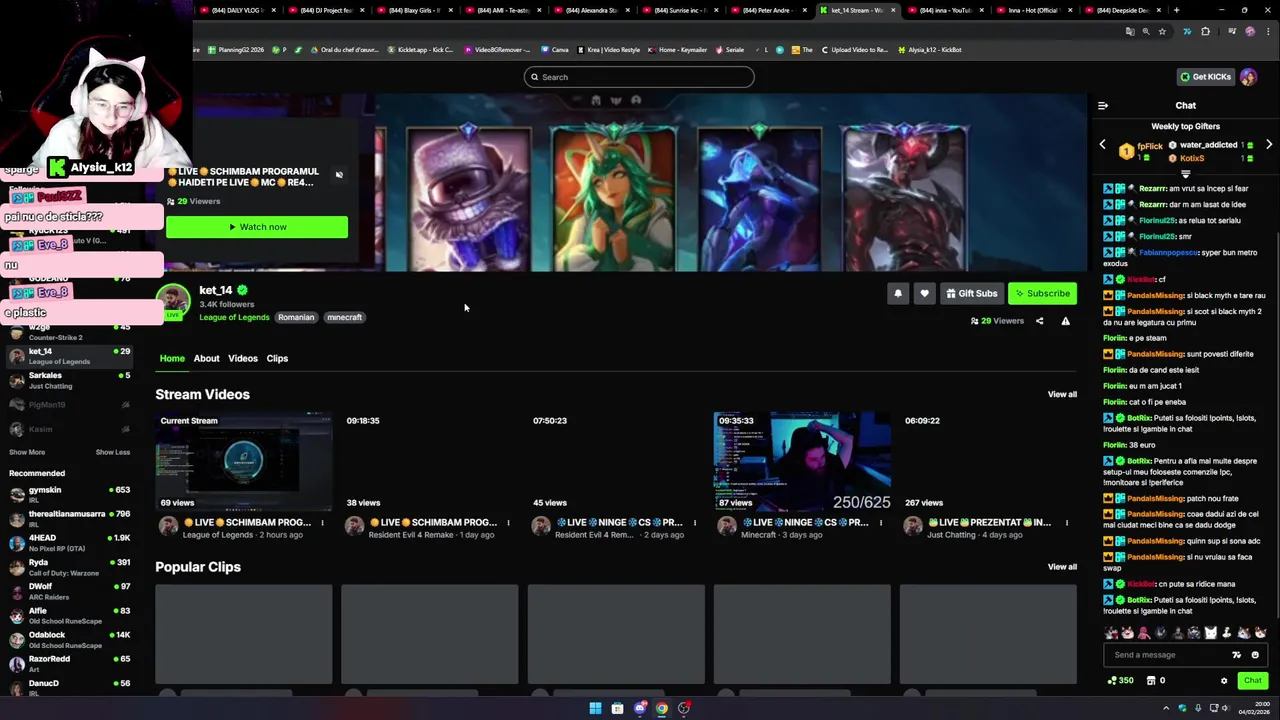Click the Subscribe button
Viewport: 1280px width, 720px height.
click(x=1042, y=293)
